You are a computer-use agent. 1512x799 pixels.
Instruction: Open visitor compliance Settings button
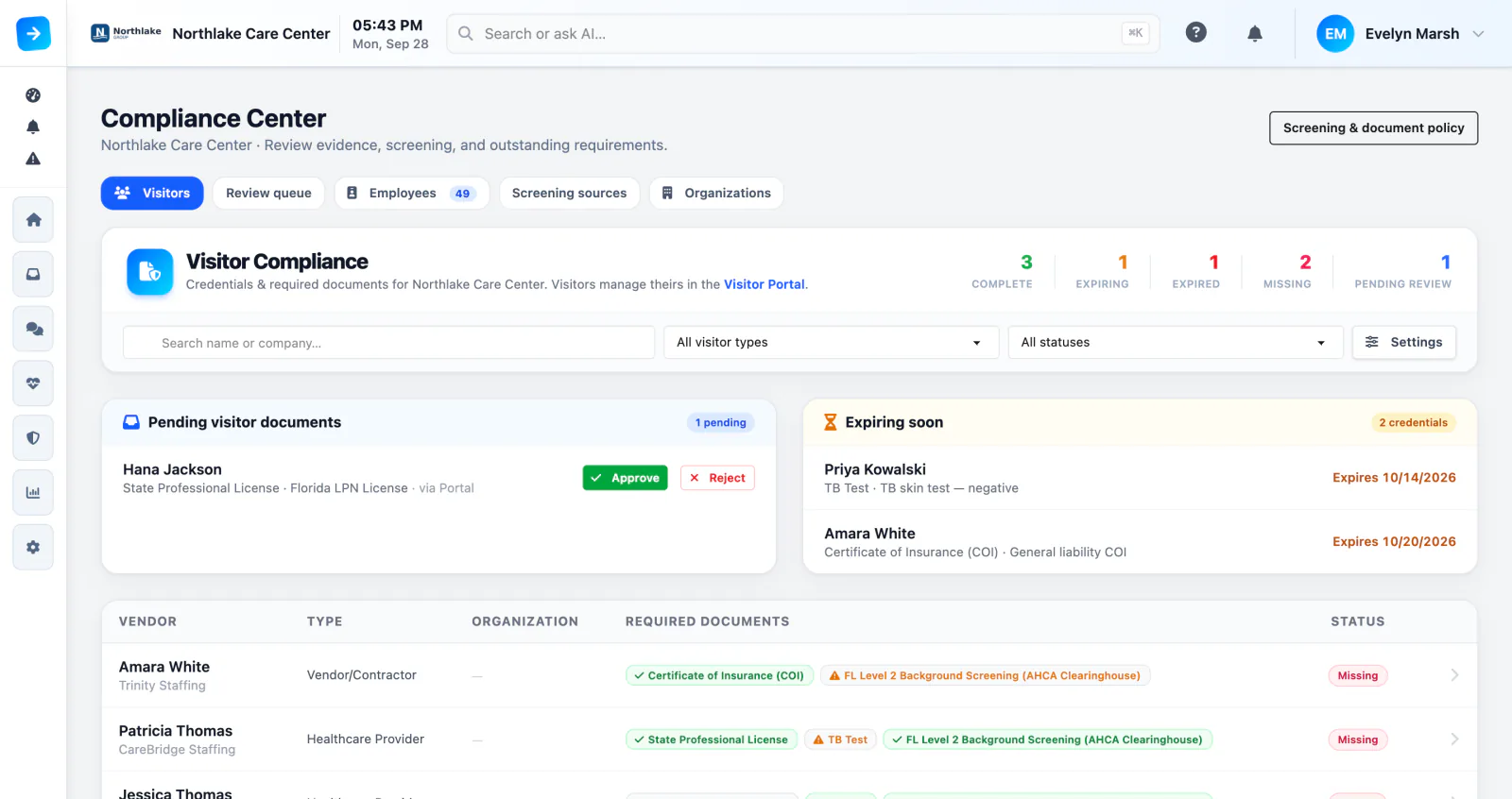pyautogui.click(x=1403, y=342)
